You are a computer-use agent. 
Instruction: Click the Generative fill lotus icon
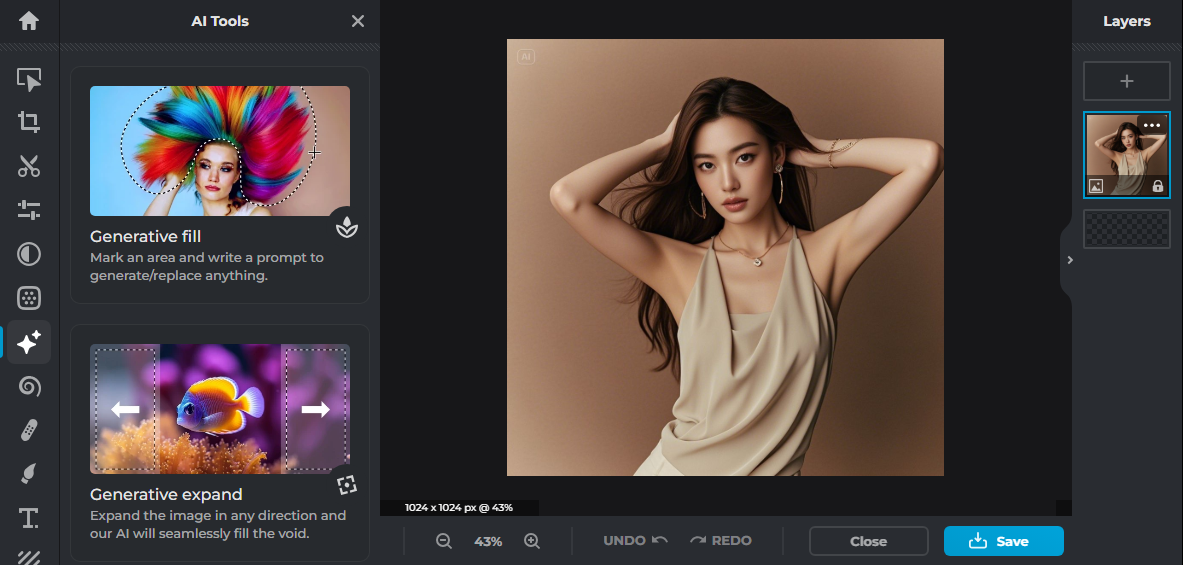click(347, 226)
